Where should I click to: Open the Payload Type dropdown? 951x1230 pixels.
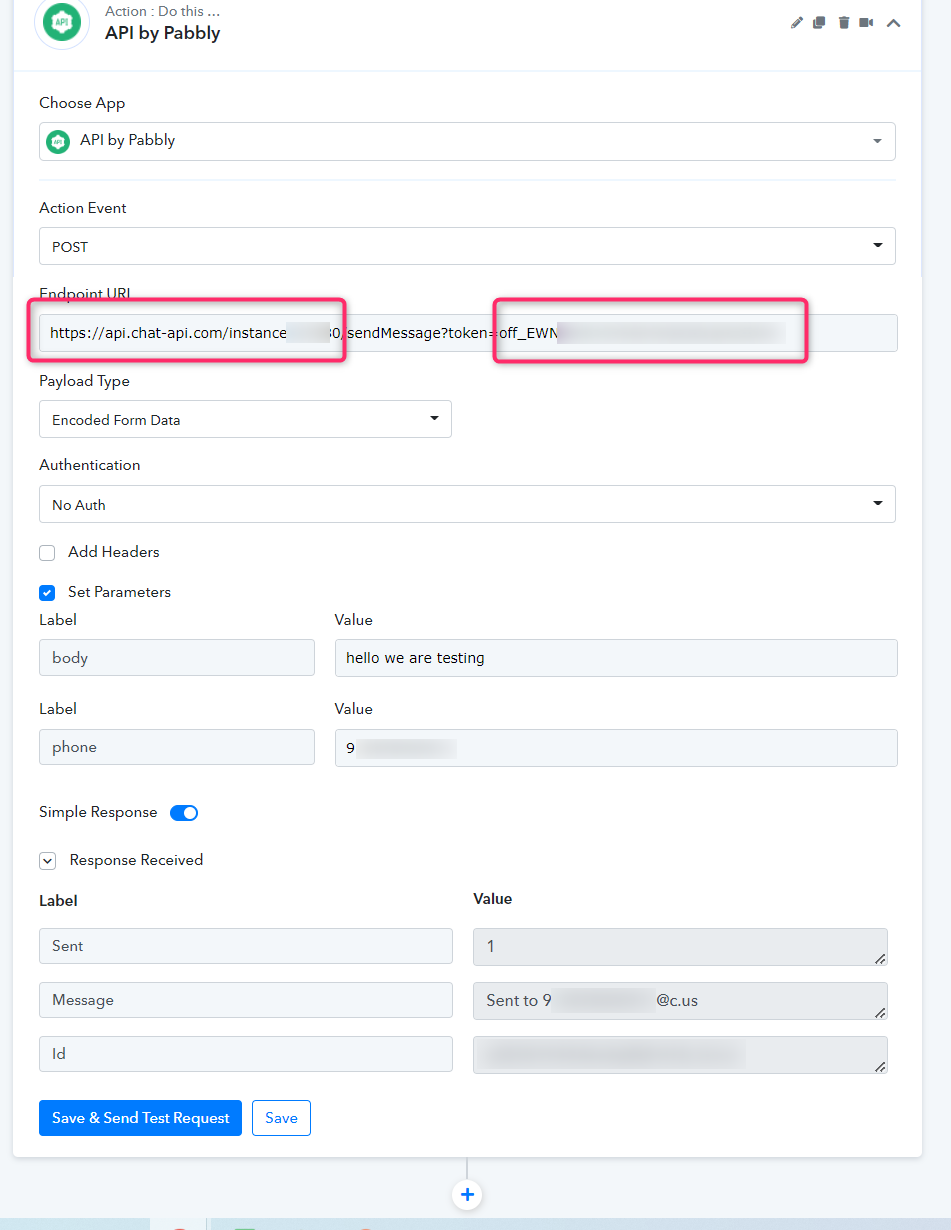point(245,420)
